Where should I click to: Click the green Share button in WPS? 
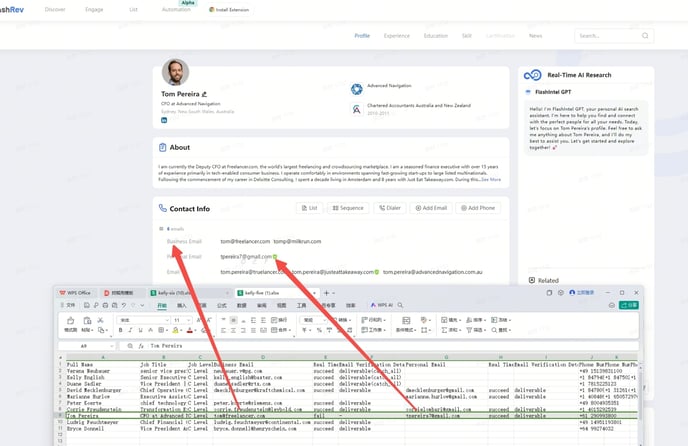[x=628, y=305]
